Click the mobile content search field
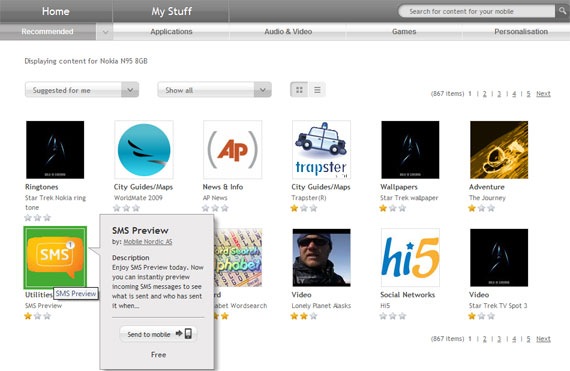Screen dimensions: 570x371 click(476, 11)
